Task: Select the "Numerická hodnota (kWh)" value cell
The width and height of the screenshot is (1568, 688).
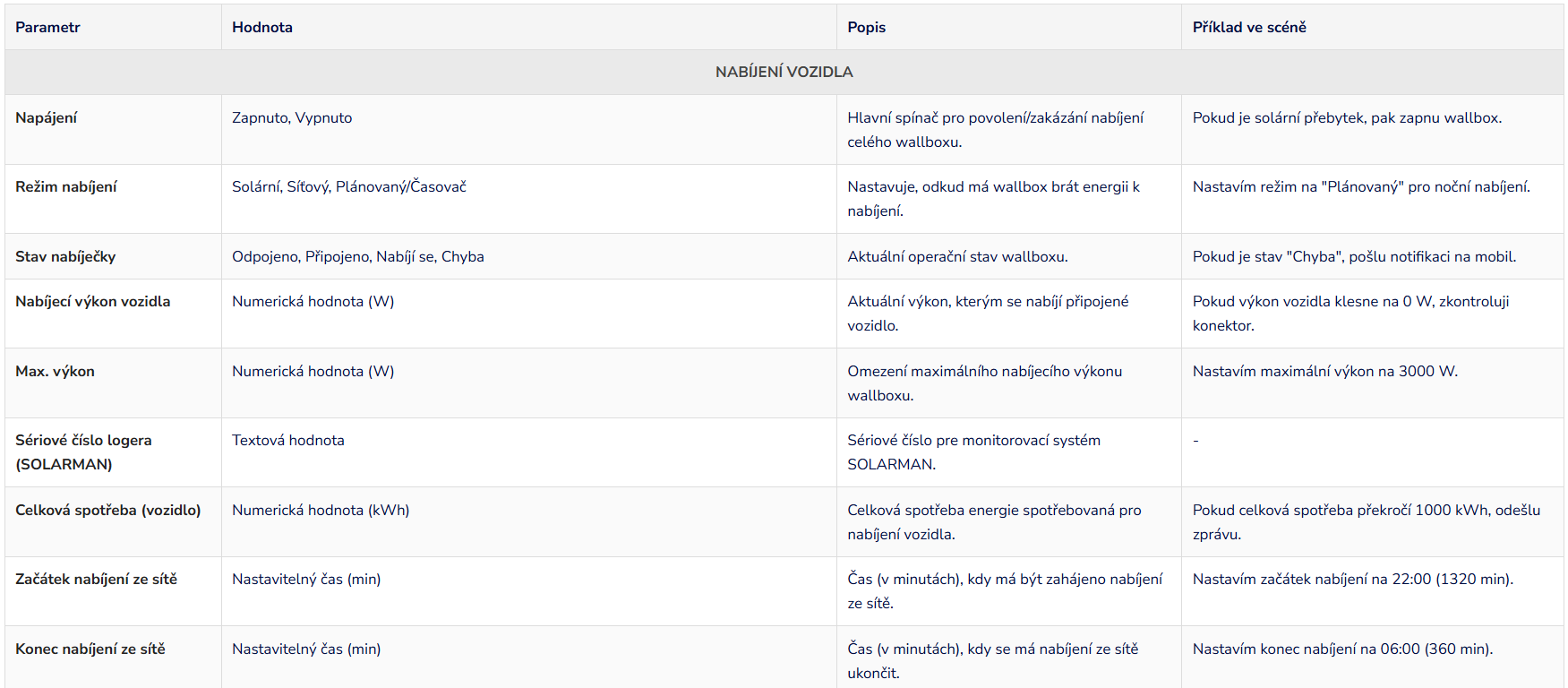Action: pyautogui.click(x=320, y=510)
